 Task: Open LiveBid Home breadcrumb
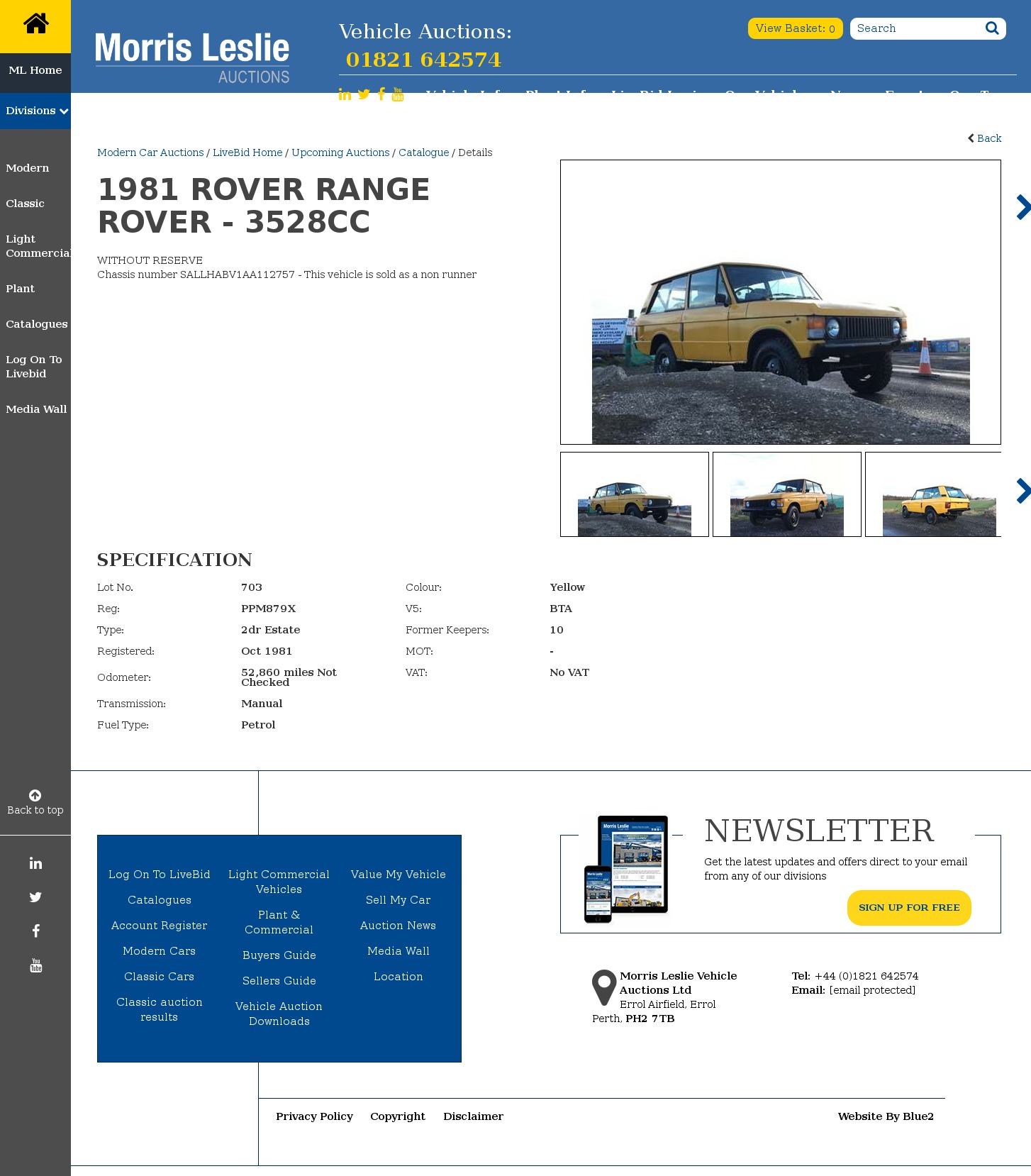point(247,152)
